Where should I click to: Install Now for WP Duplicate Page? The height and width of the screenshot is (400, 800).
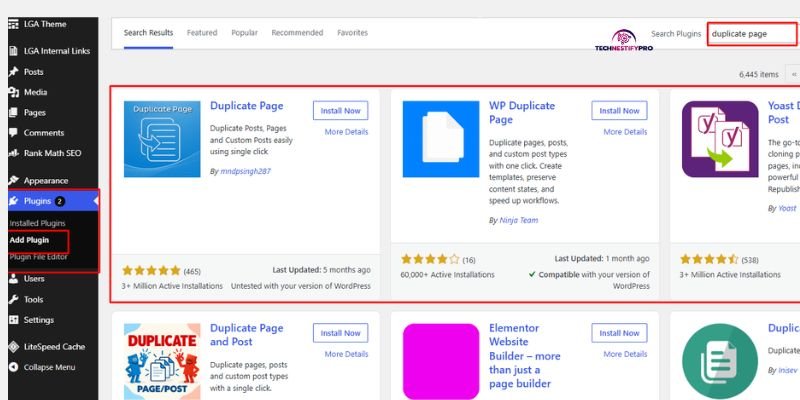tap(619, 111)
